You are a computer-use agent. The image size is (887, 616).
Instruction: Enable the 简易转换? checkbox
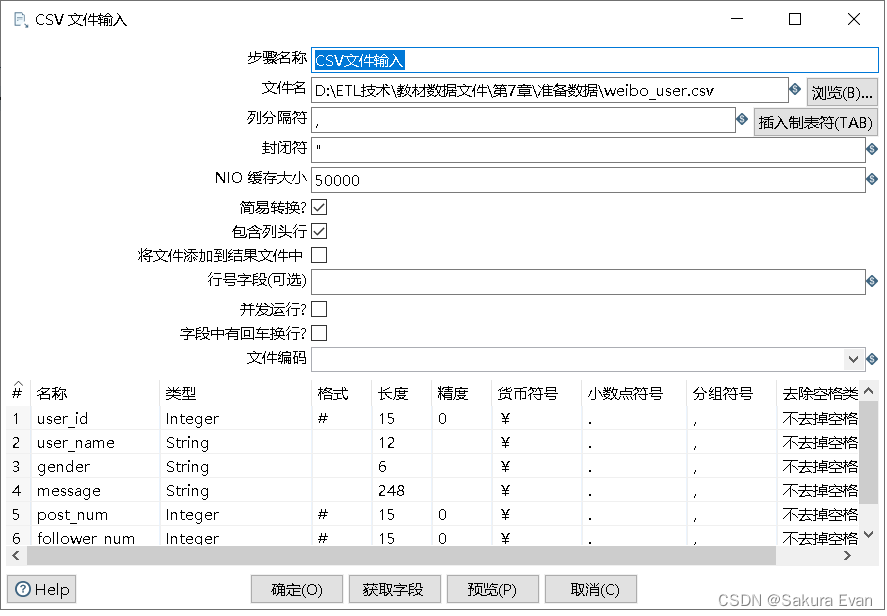[318, 207]
